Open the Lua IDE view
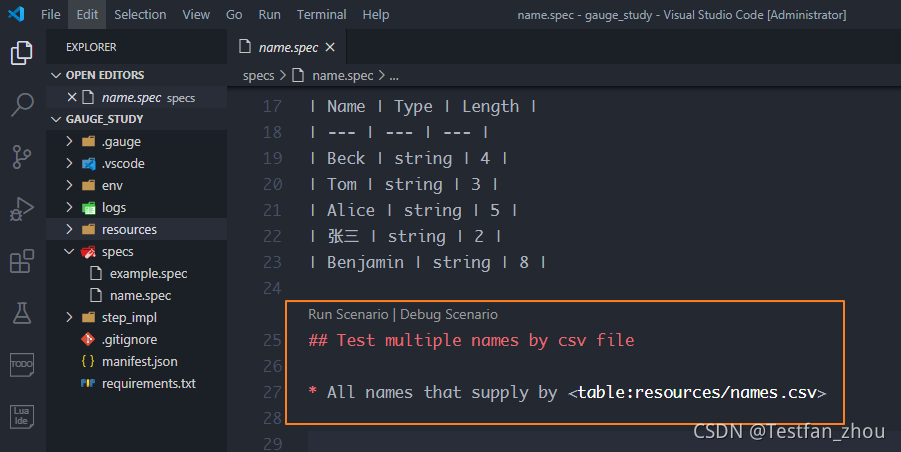 click(x=22, y=416)
